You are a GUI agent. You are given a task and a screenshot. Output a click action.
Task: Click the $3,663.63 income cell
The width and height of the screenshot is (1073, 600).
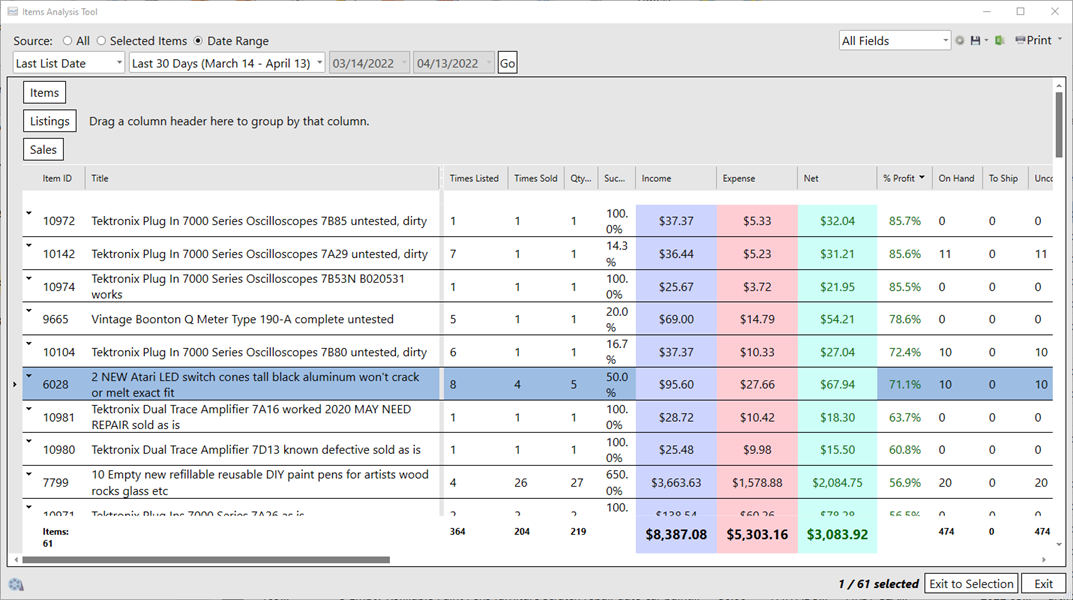[x=676, y=482]
